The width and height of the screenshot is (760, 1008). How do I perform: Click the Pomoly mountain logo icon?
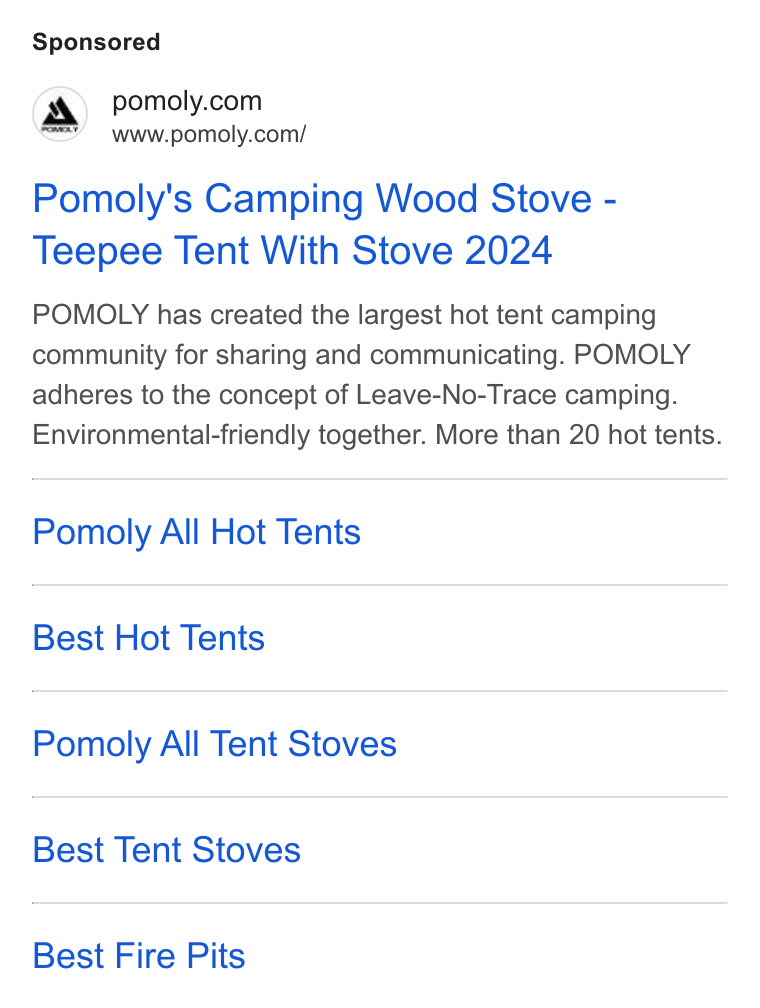point(60,113)
